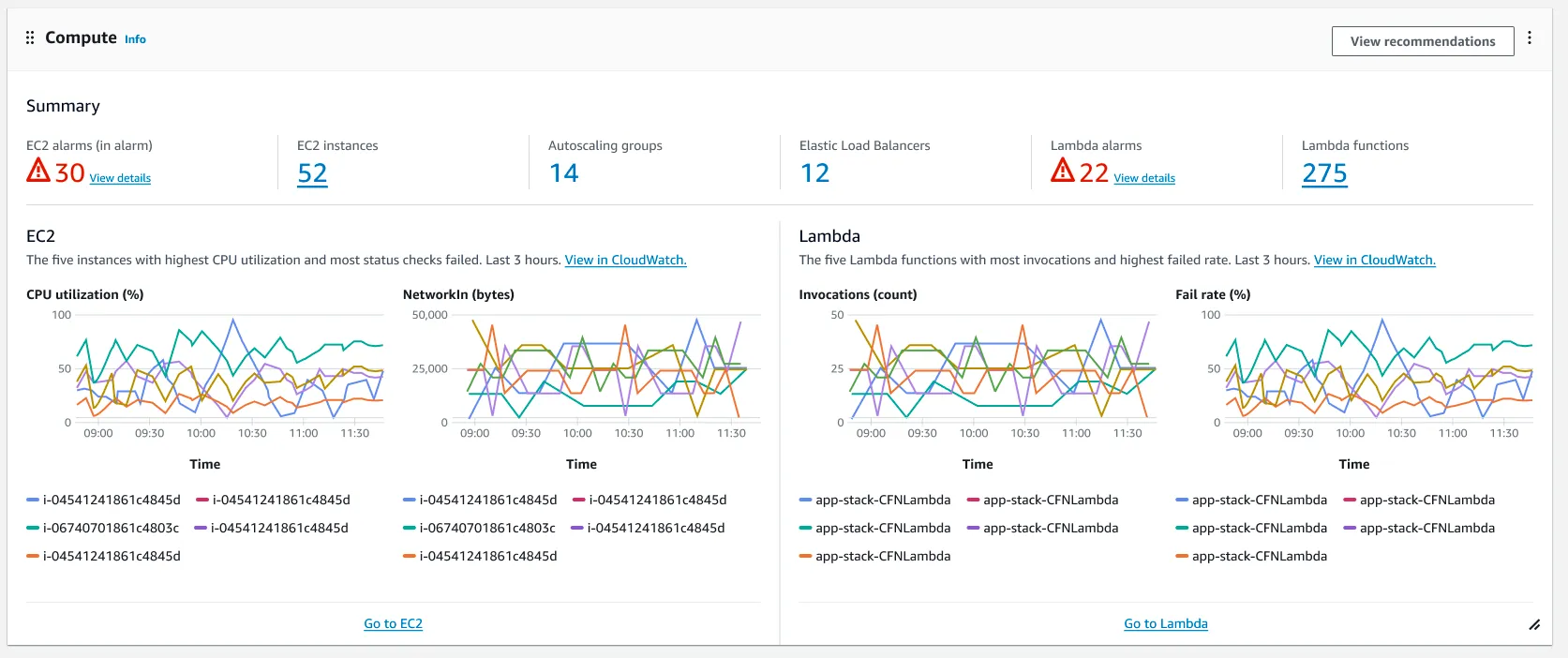This screenshot has height=658, width=1568.
Task: Click the View recommendations button
Action: point(1423,41)
